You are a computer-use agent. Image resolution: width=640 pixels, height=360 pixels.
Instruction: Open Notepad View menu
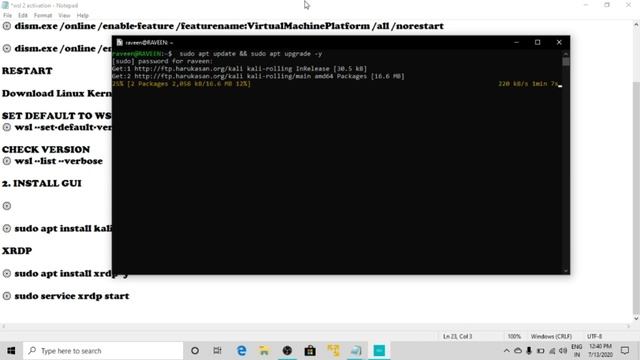click(64, 16)
